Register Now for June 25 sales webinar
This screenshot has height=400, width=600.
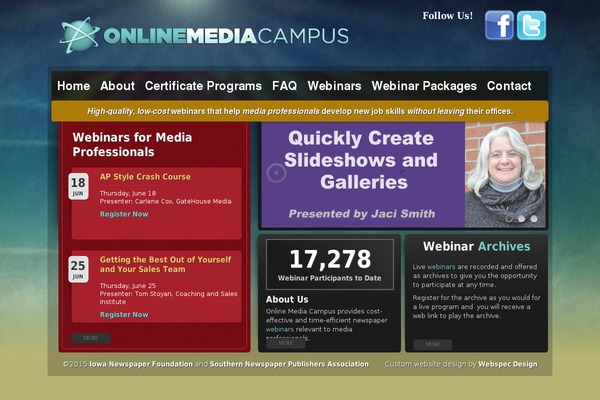coord(124,314)
